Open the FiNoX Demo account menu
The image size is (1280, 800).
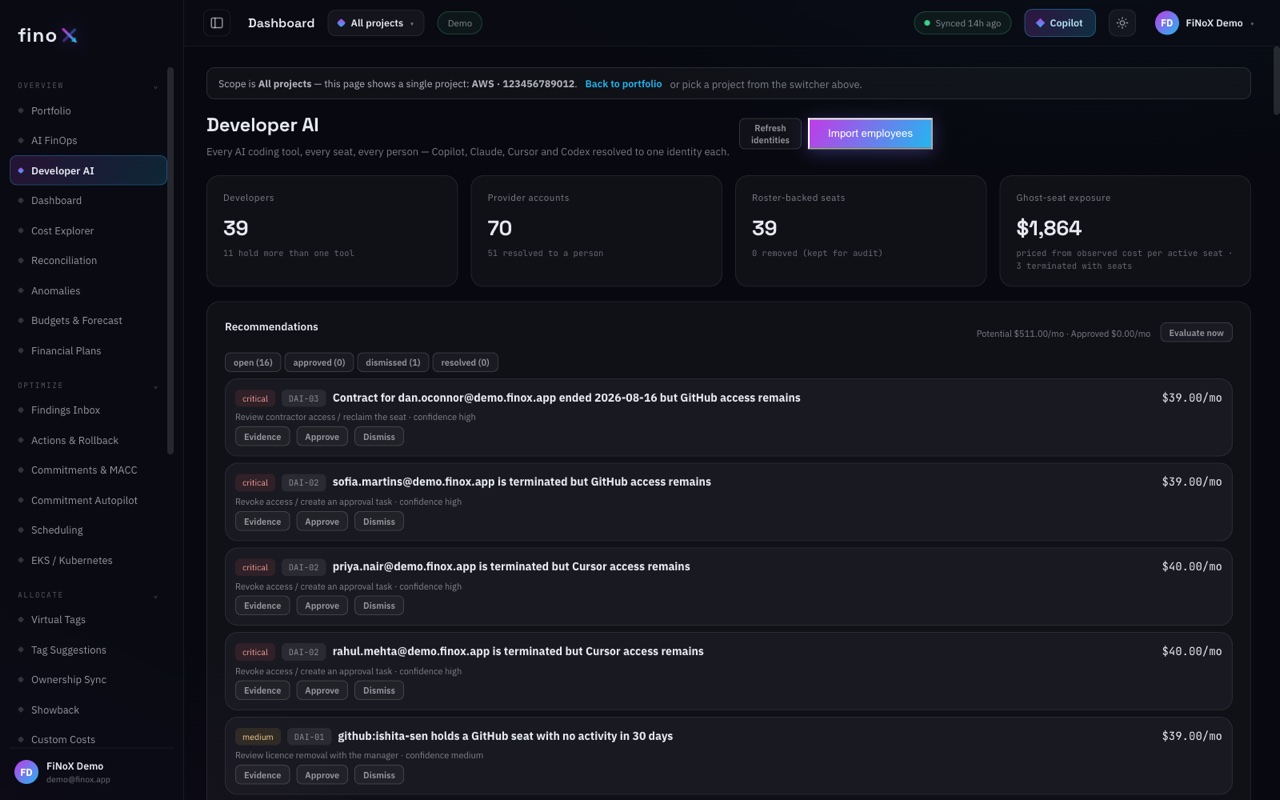1205,23
